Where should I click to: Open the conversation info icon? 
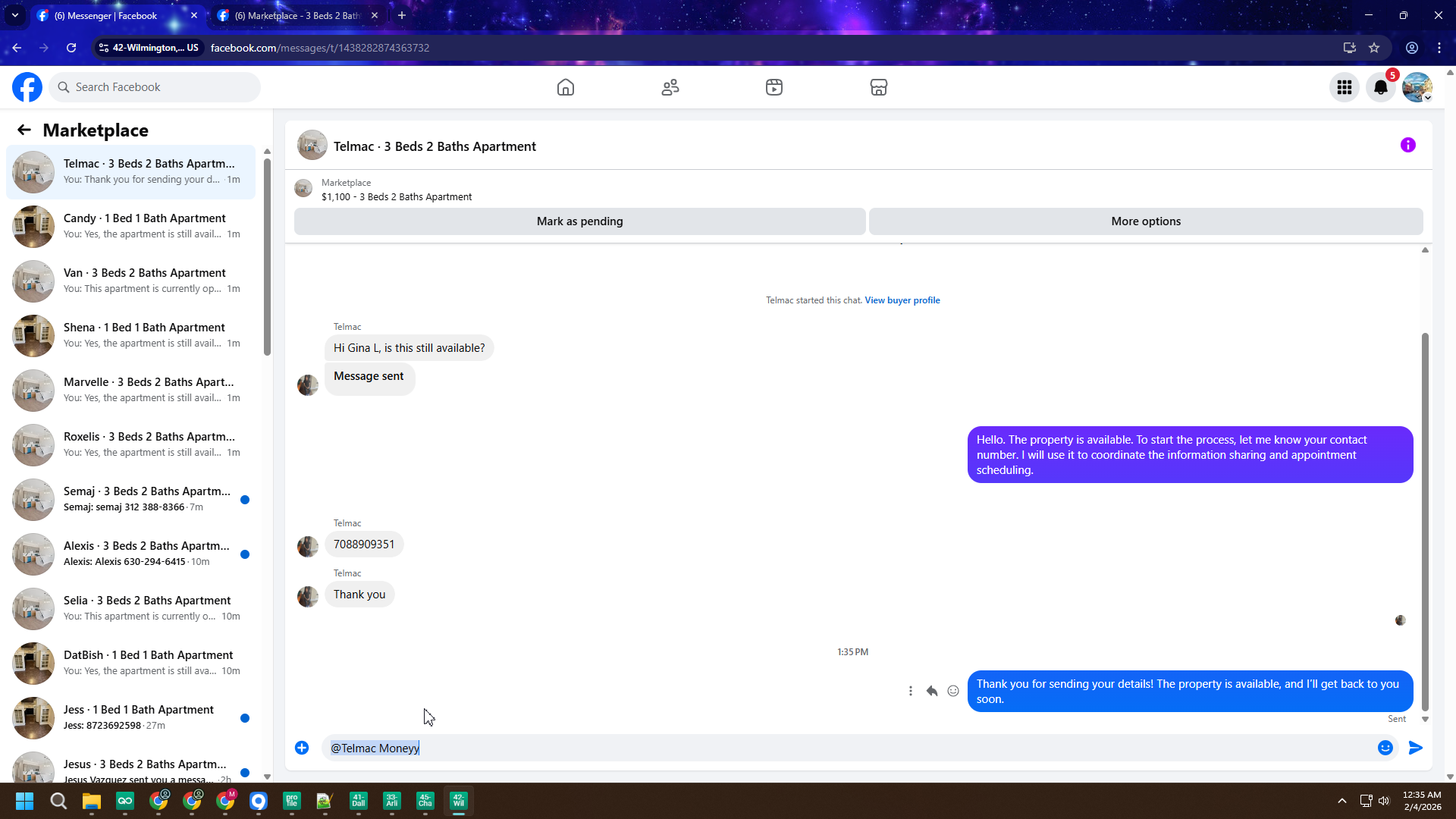pyautogui.click(x=1407, y=145)
